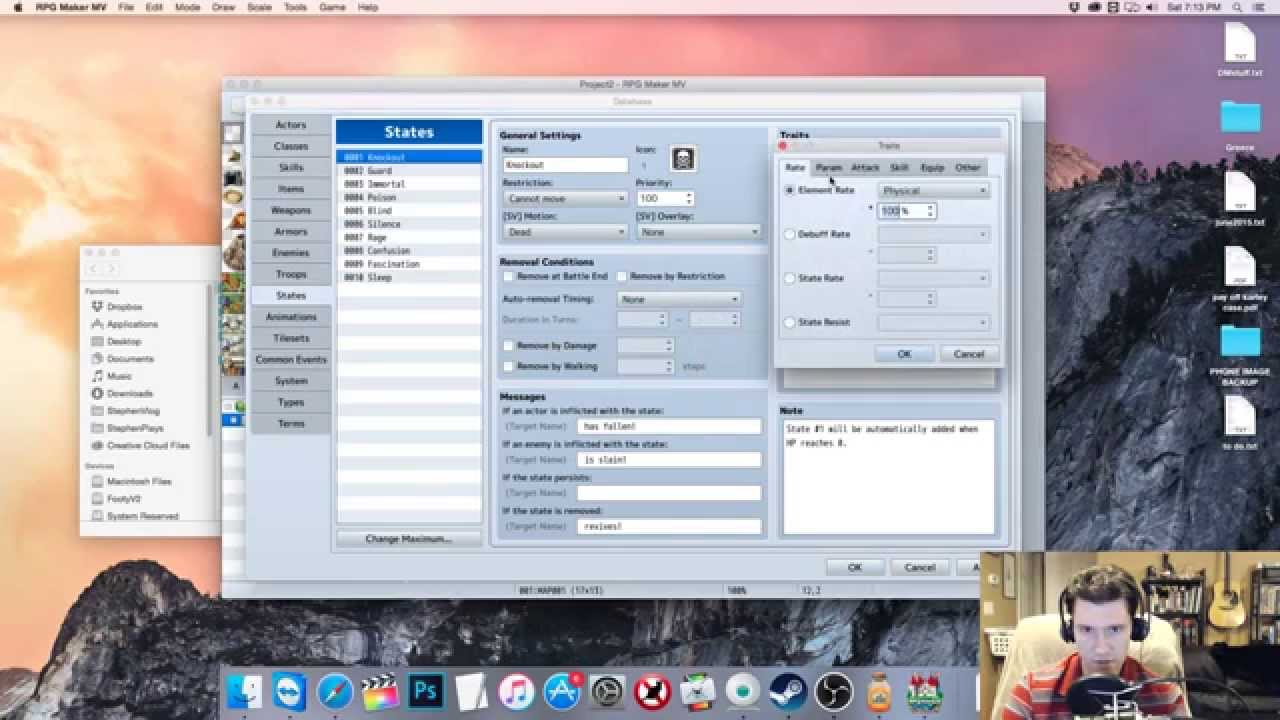
Task: Open OBS from the dock
Action: pos(832,692)
